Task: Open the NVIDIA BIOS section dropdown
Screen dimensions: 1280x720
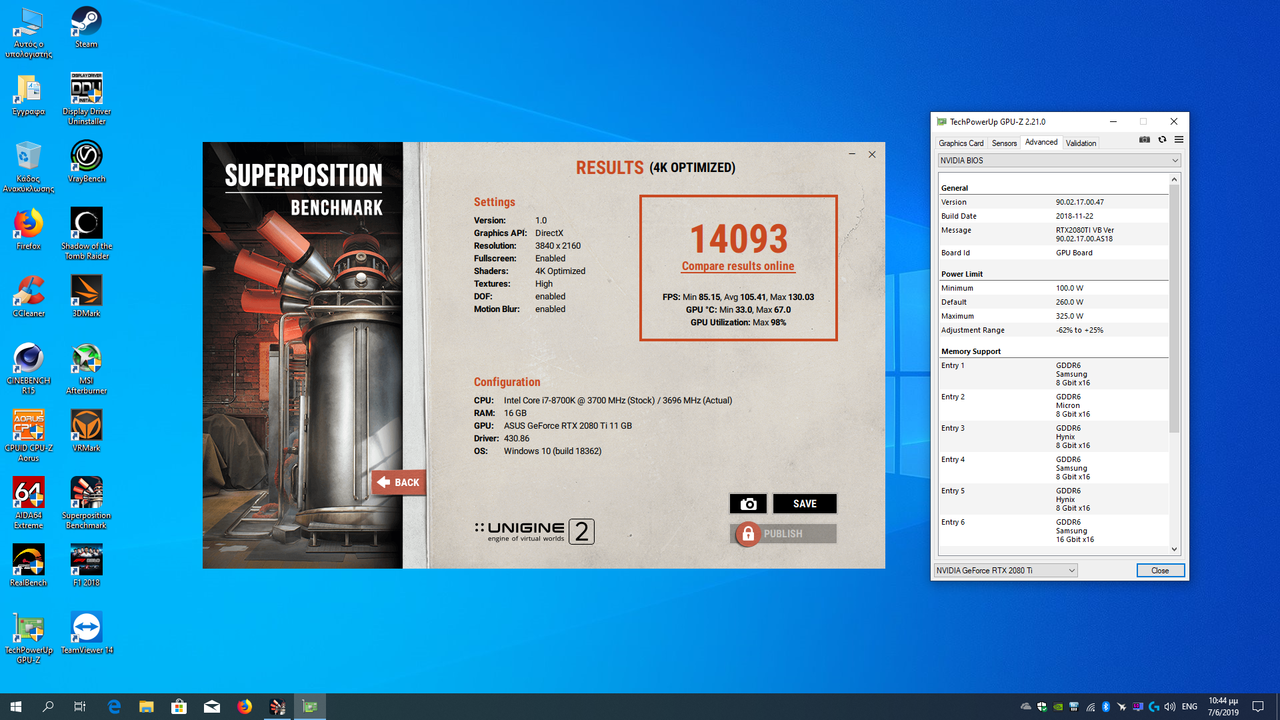Action: click(x=1058, y=160)
